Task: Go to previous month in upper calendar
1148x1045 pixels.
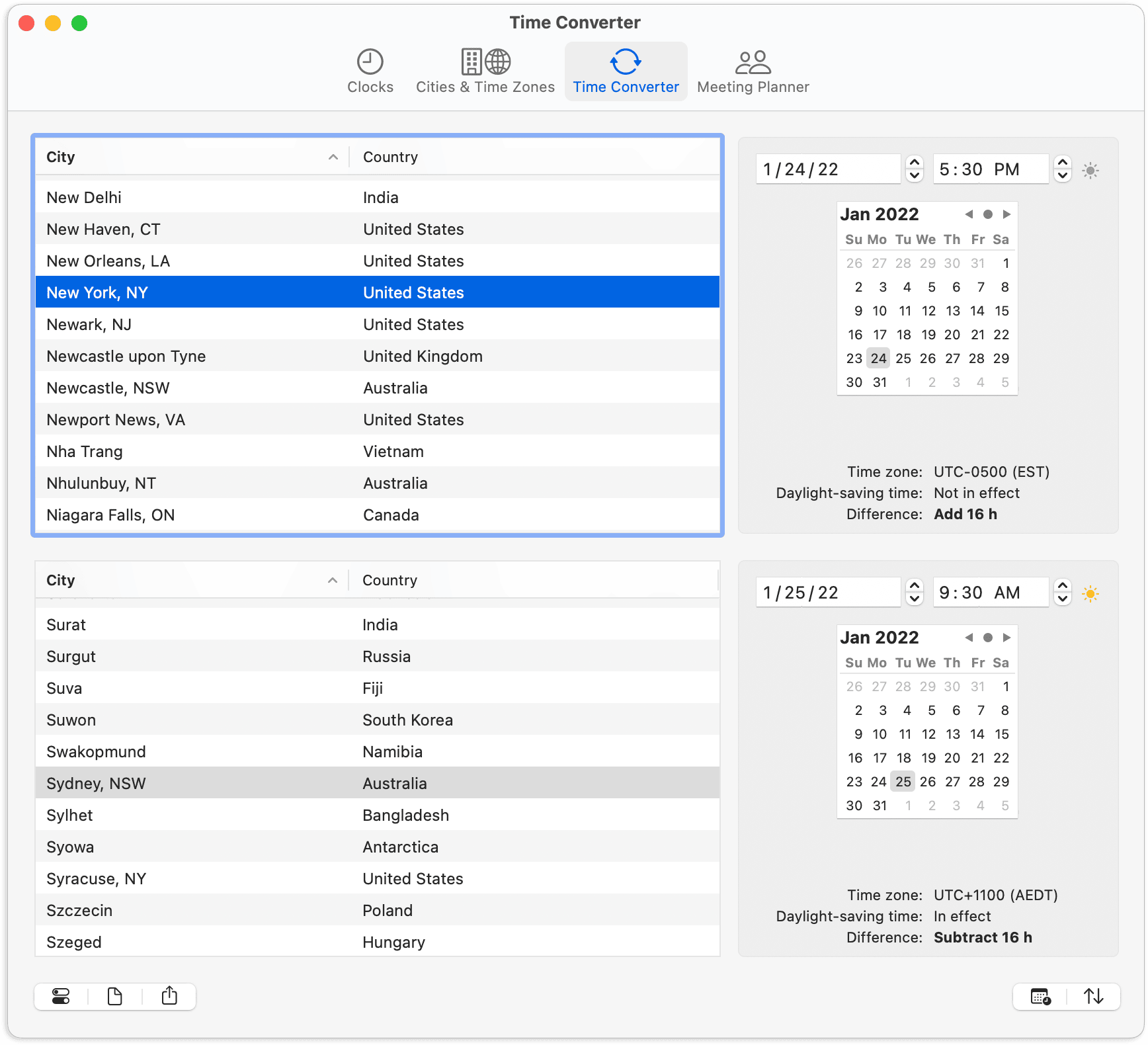Action: pos(969,214)
